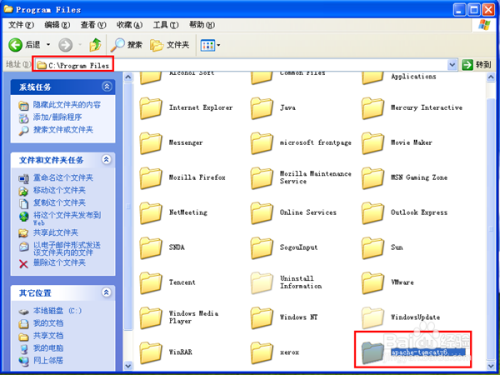Open the 查看(V) menu
The height and width of the screenshot is (375, 500).
tap(93, 25)
